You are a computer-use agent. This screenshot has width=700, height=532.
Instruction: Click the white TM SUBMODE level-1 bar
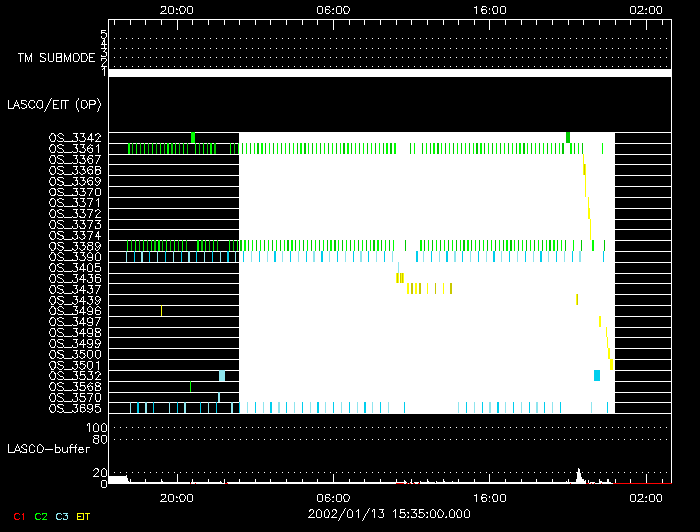tap(389, 73)
